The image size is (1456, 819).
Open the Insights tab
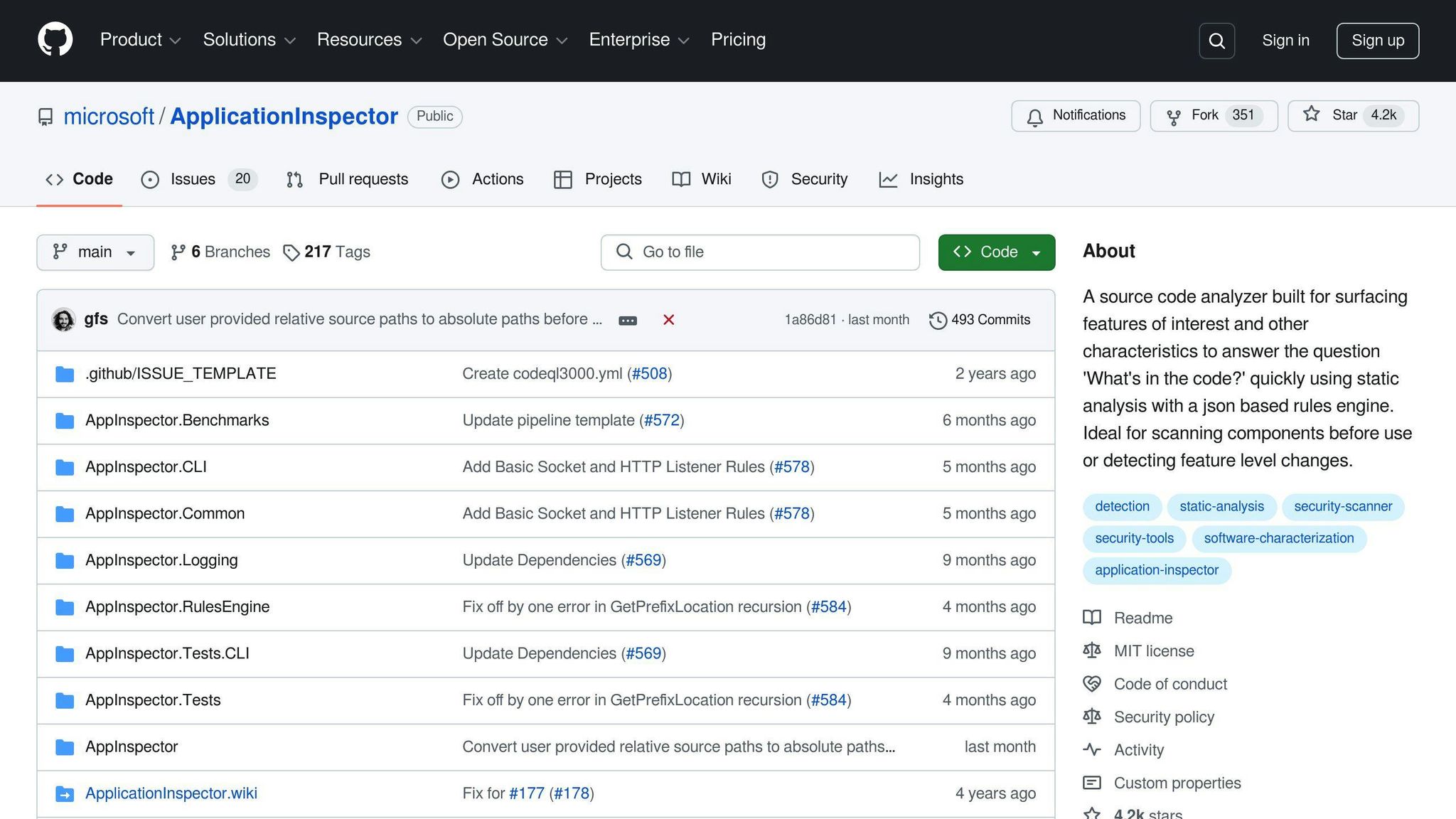[936, 179]
